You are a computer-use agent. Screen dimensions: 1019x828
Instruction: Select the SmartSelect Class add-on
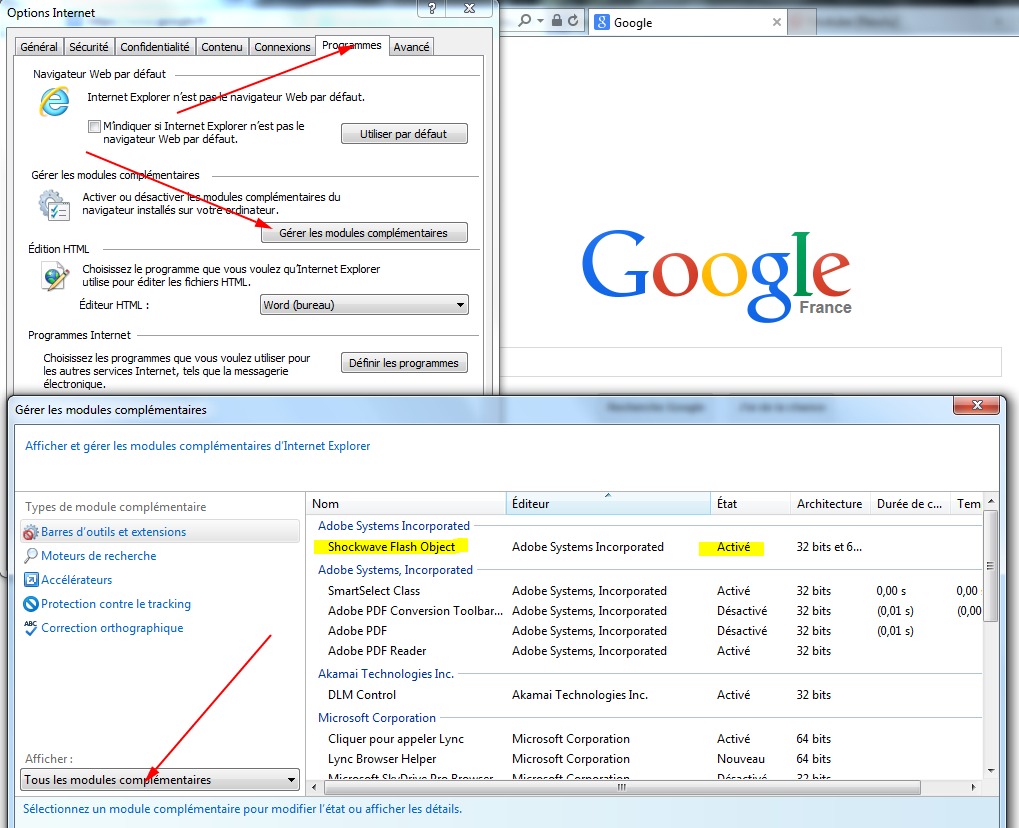coord(374,591)
